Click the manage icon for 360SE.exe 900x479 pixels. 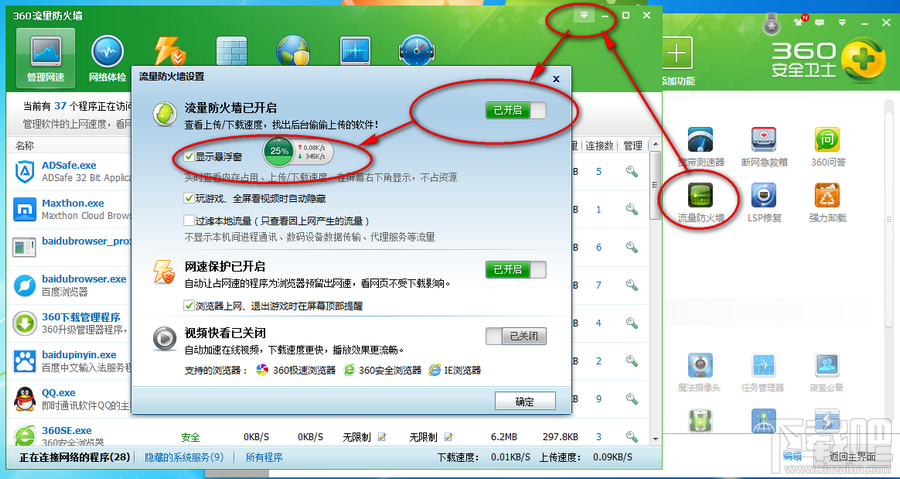631,437
